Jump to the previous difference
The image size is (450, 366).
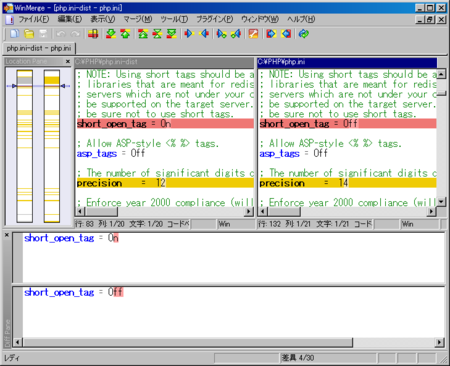[125, 34]
